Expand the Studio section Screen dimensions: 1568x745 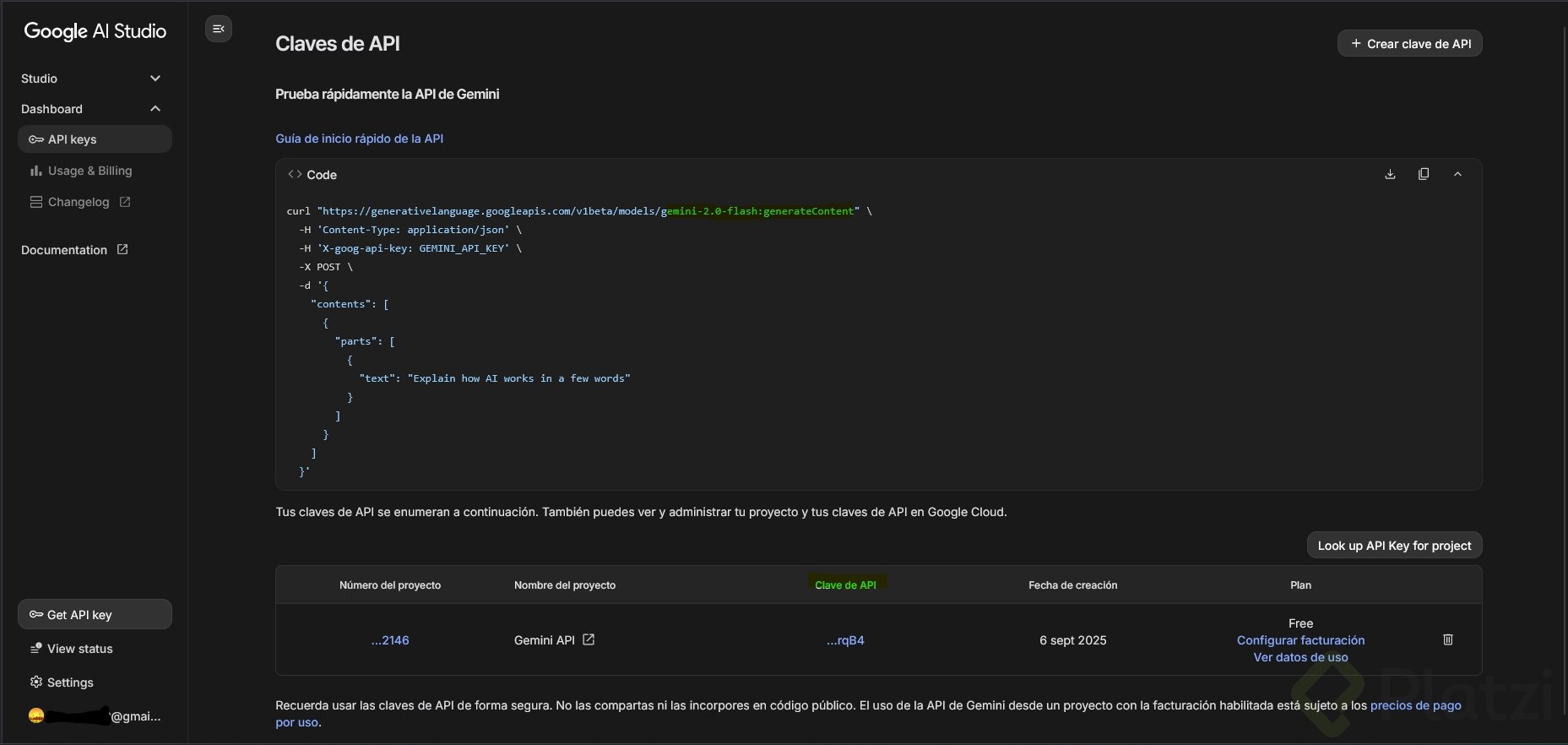(91, 79)
